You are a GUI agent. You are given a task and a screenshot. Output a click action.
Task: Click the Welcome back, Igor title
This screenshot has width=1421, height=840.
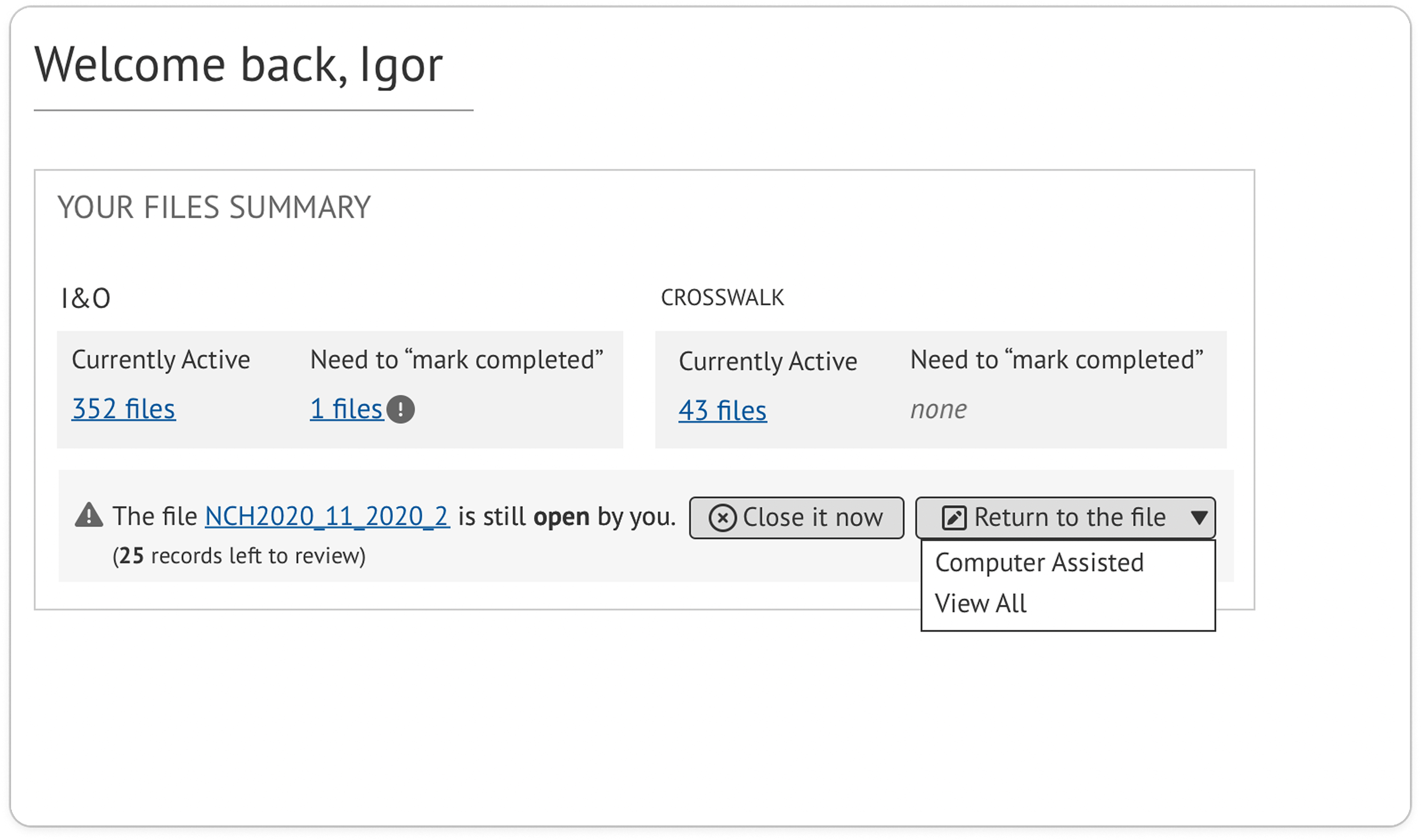click(238, 64)
